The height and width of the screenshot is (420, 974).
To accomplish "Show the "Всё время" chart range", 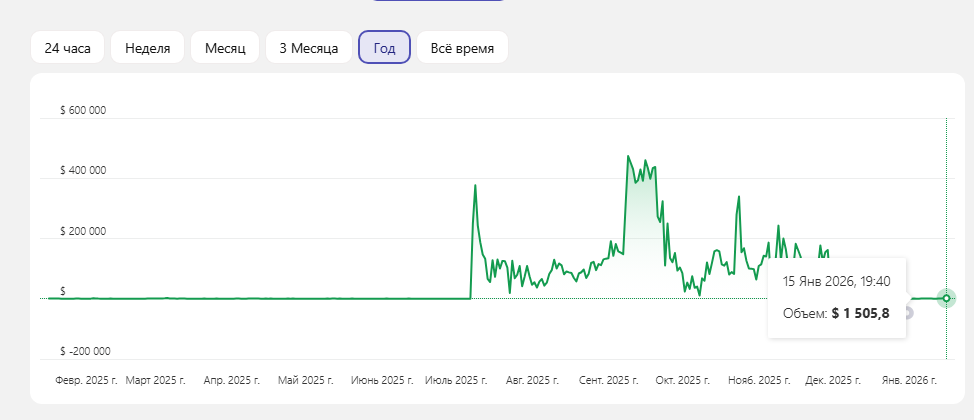I will coord(462,47).
